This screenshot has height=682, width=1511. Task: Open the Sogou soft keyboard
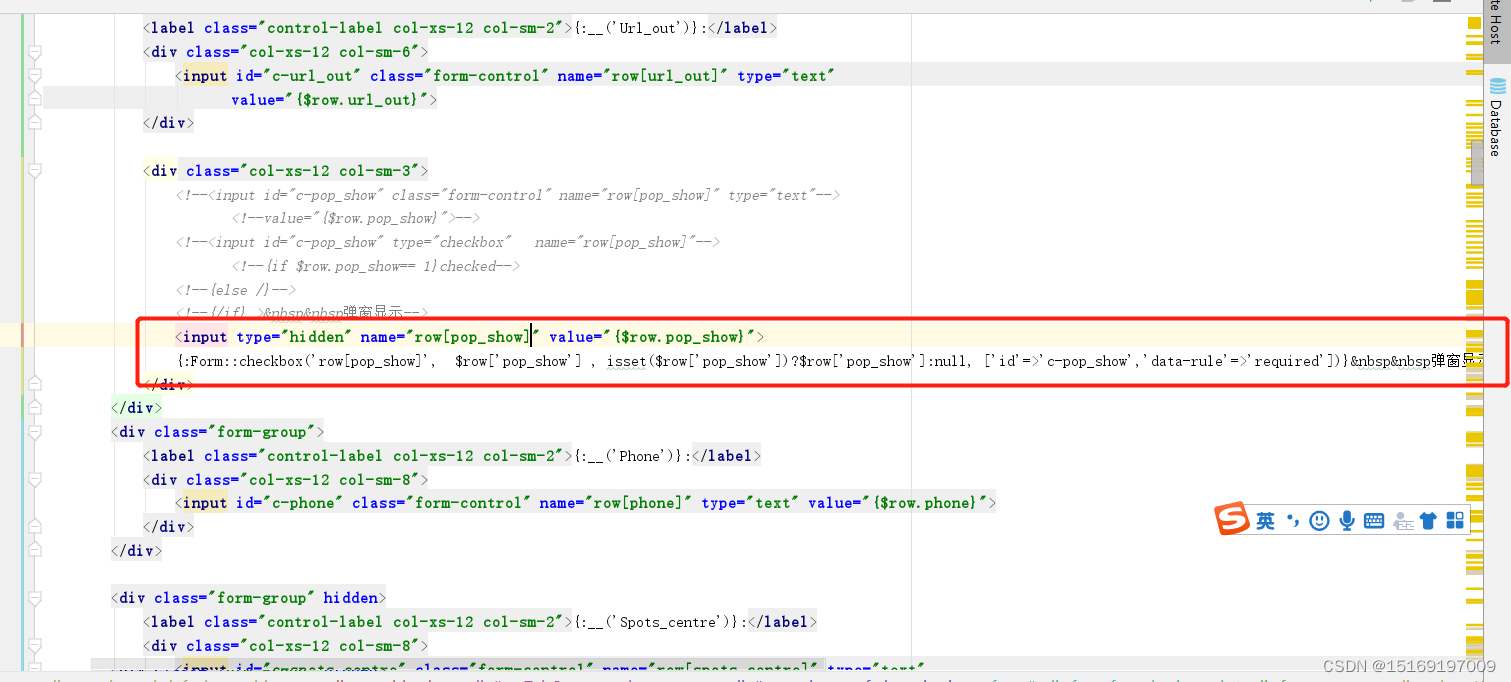(1374, 521)
